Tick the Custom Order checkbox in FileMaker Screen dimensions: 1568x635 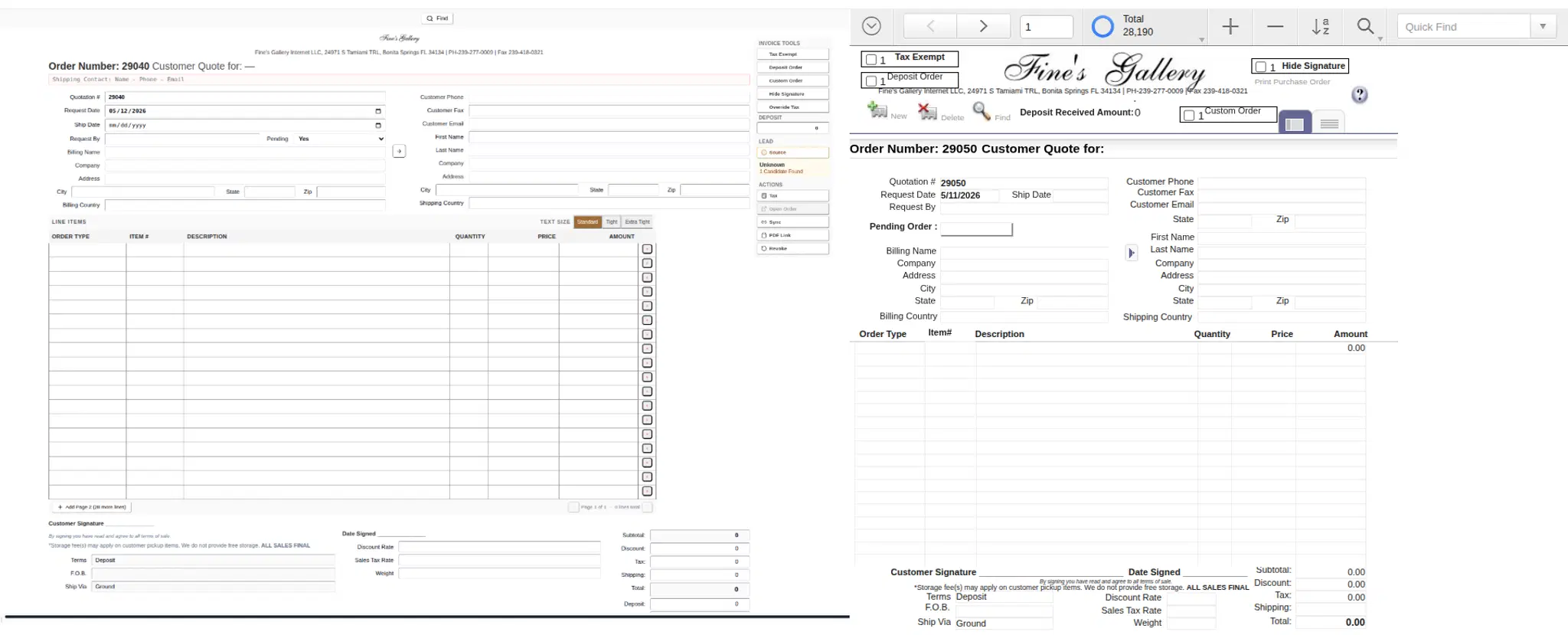1189,116
